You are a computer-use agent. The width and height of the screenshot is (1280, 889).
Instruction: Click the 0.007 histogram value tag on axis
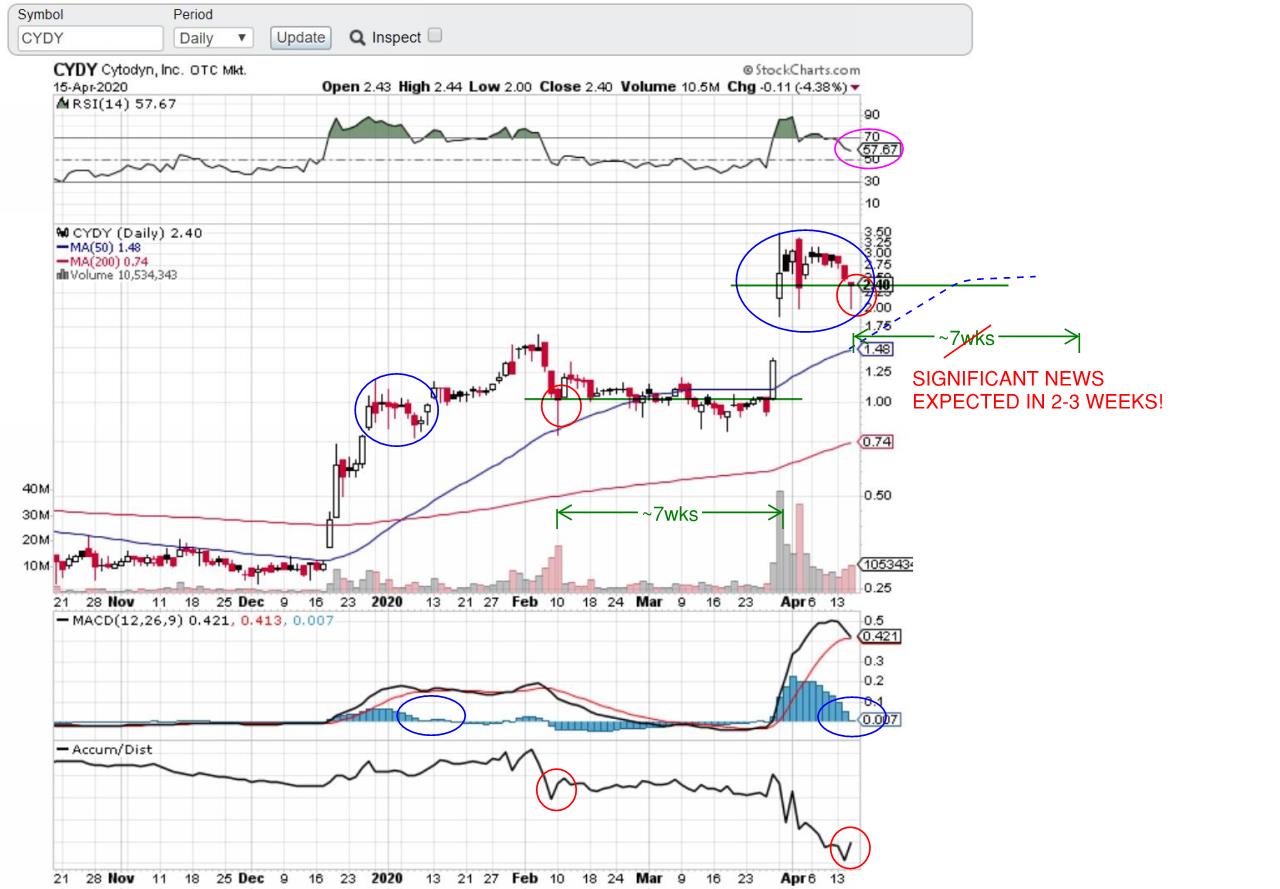[880, 719]
